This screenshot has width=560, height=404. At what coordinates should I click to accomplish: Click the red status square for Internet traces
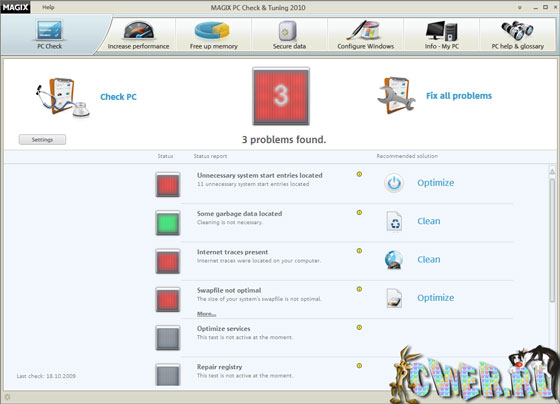pos(168,261)
